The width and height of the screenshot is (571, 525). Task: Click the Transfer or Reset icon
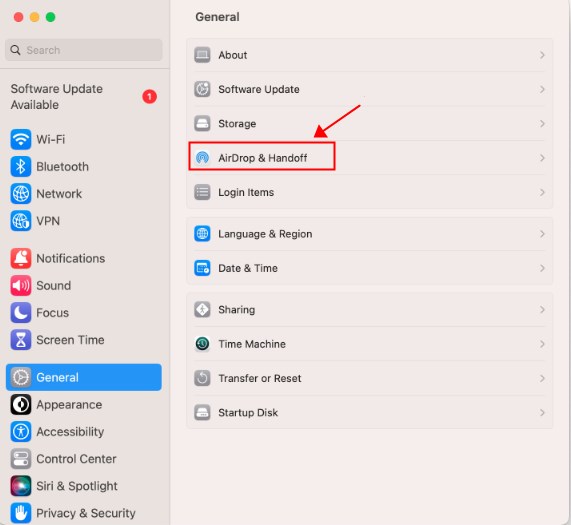[202, 378]
